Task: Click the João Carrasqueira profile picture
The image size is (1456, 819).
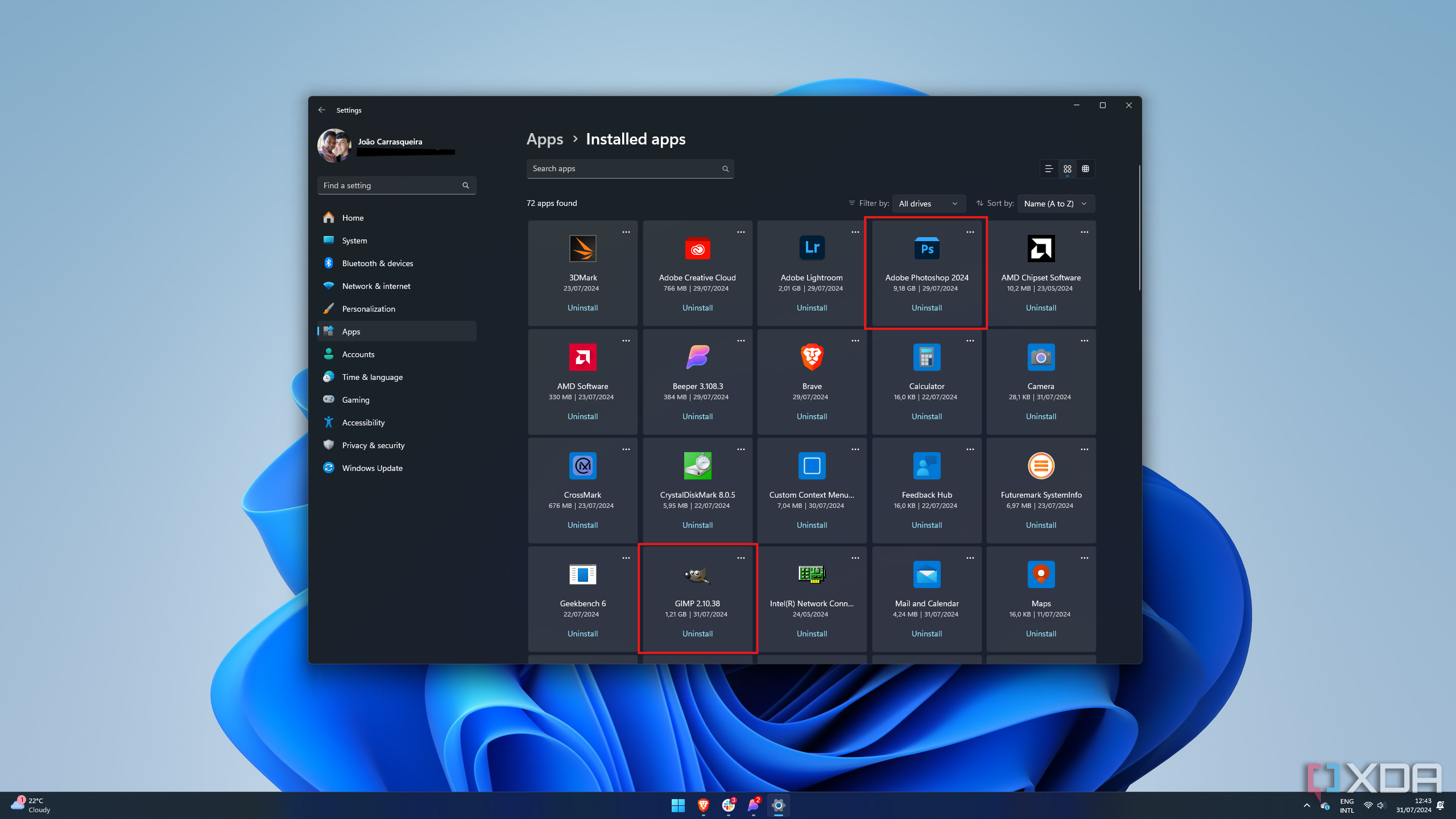Action: [334, 146]
